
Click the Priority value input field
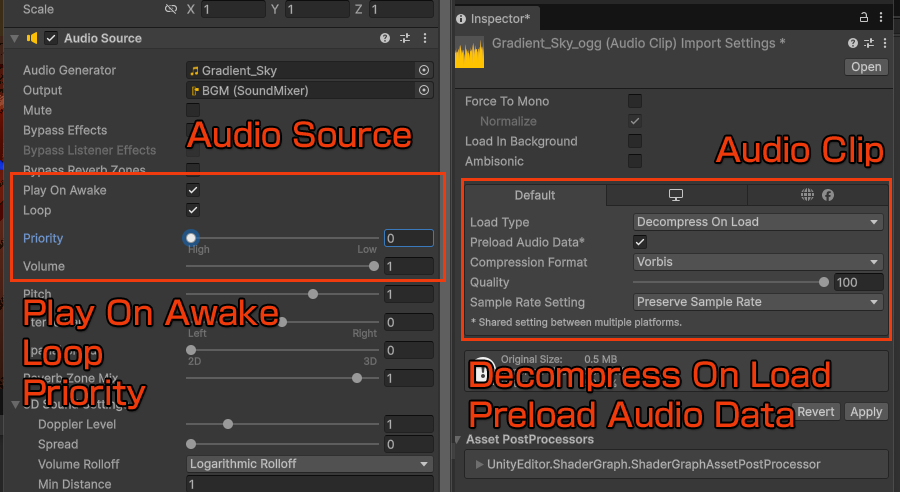[x=408, y=238]
